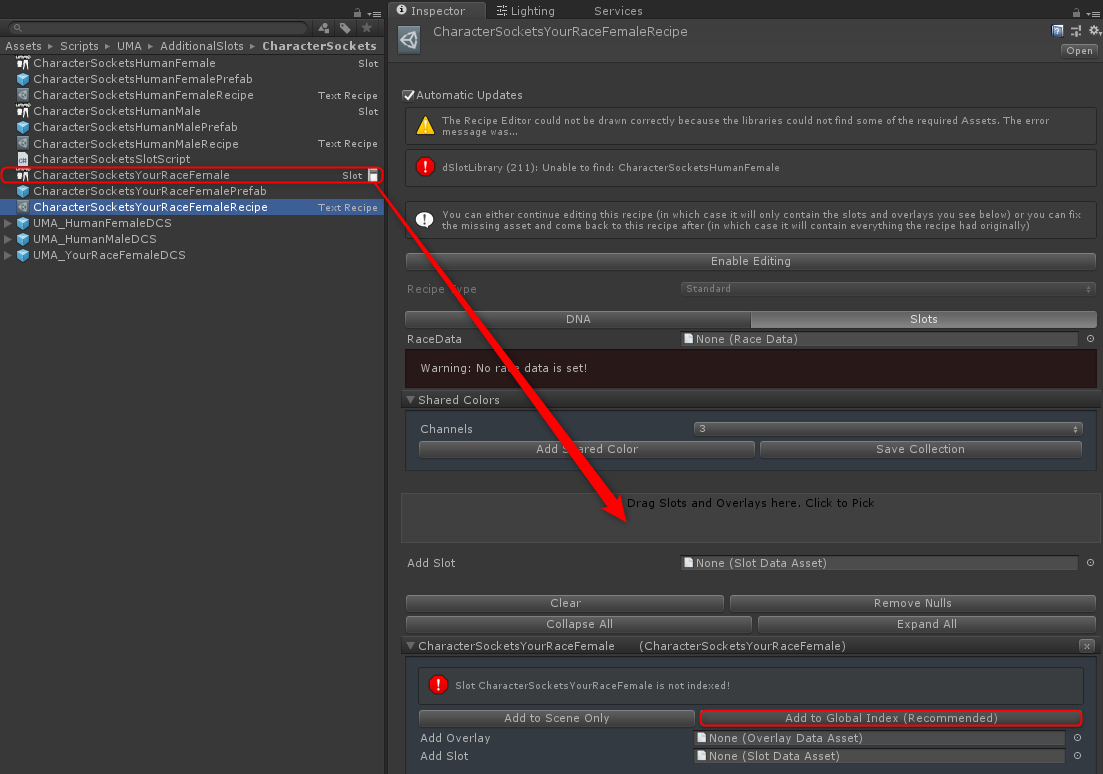Select the DNA tab
Screen dimensions: 1103x774
[x=578, y=319]
